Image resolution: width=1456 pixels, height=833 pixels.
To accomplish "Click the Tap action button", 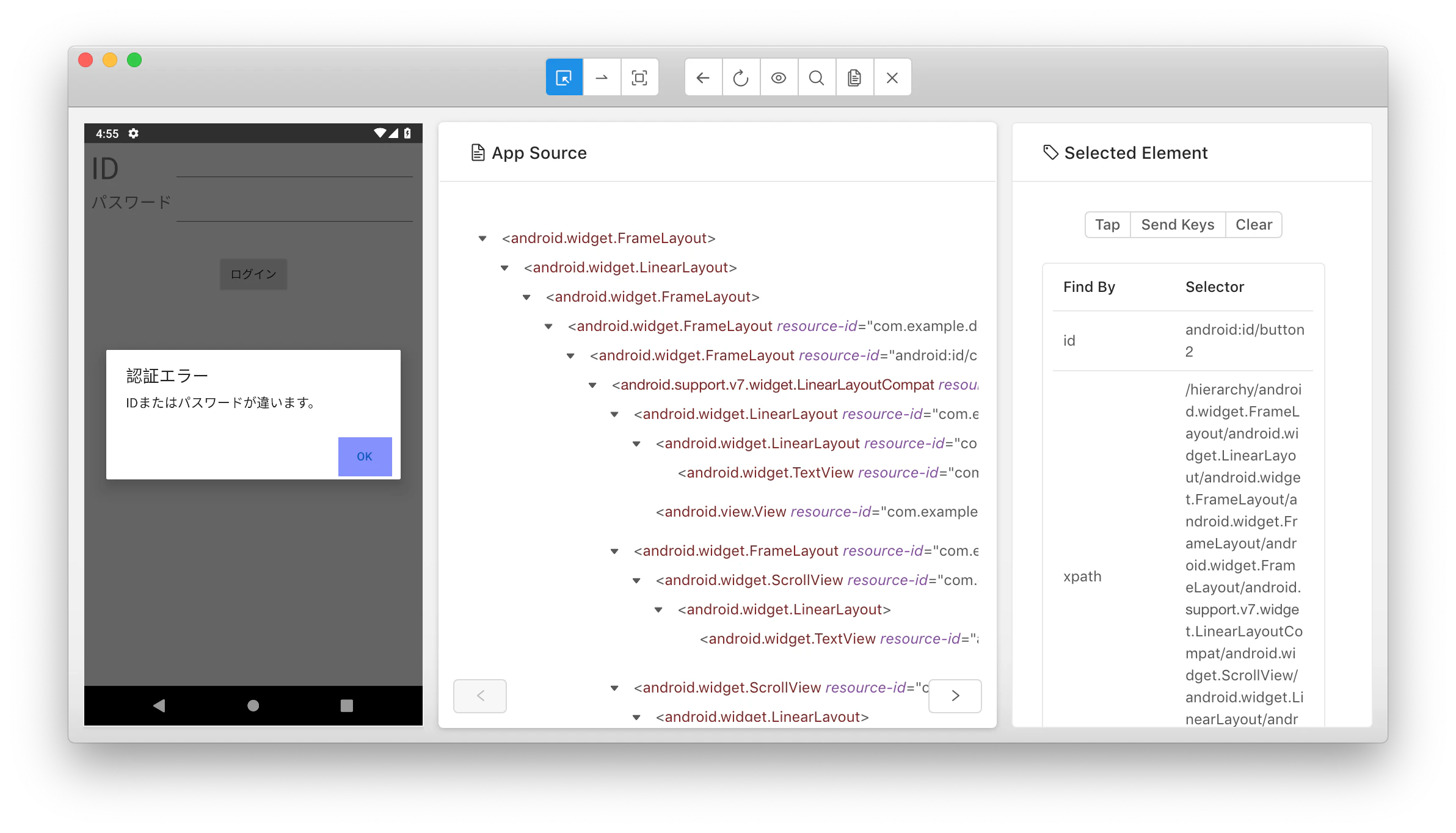I will (x=1107, y=225).
